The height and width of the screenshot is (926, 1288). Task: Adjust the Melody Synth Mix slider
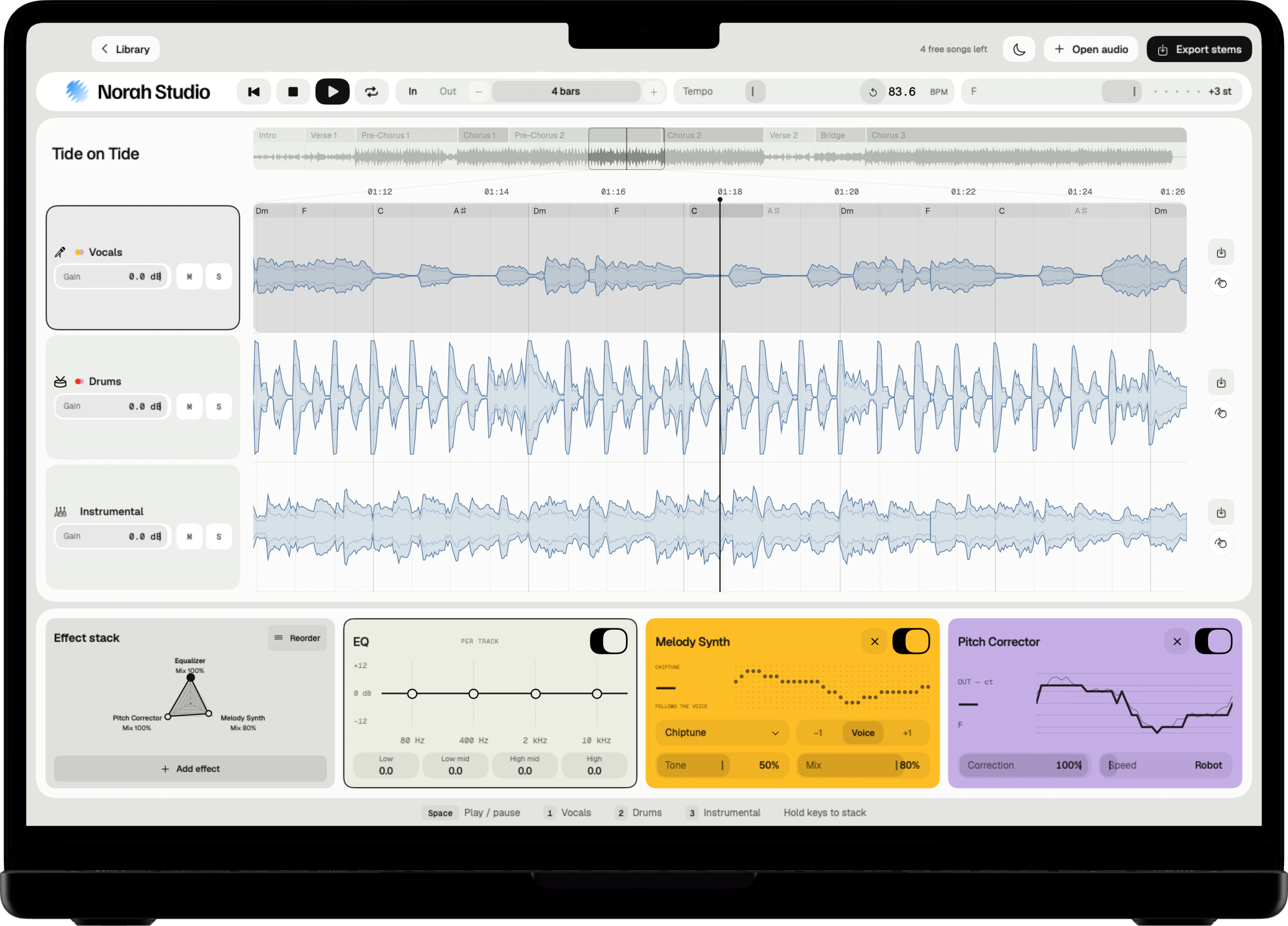(x=862, y=765)
